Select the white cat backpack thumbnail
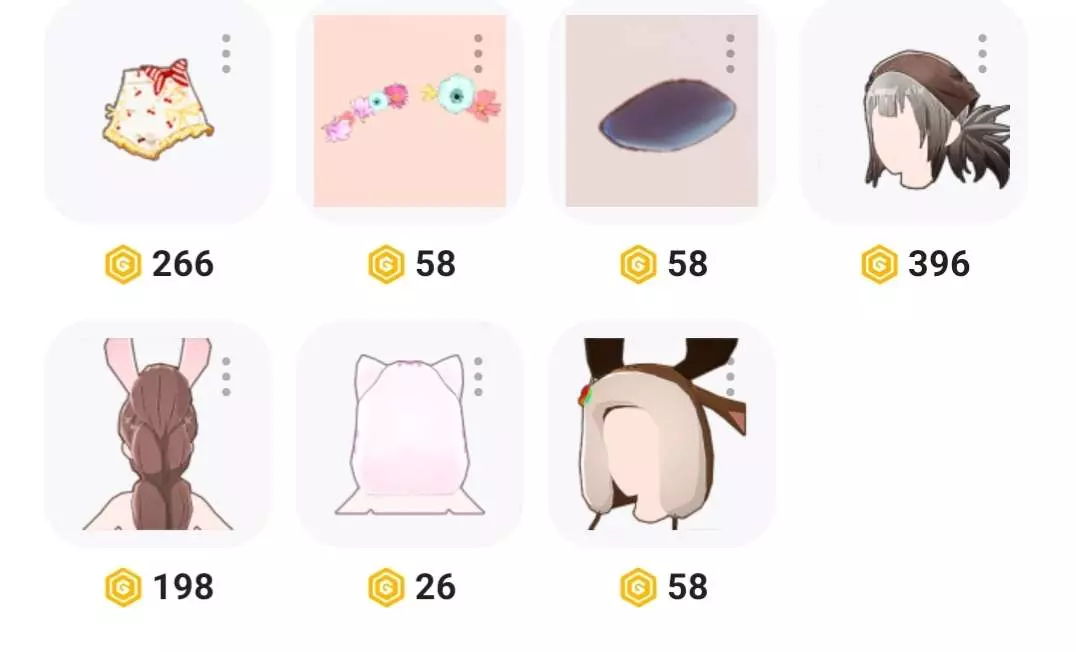1076x652 pixels. tap(410, 434)
